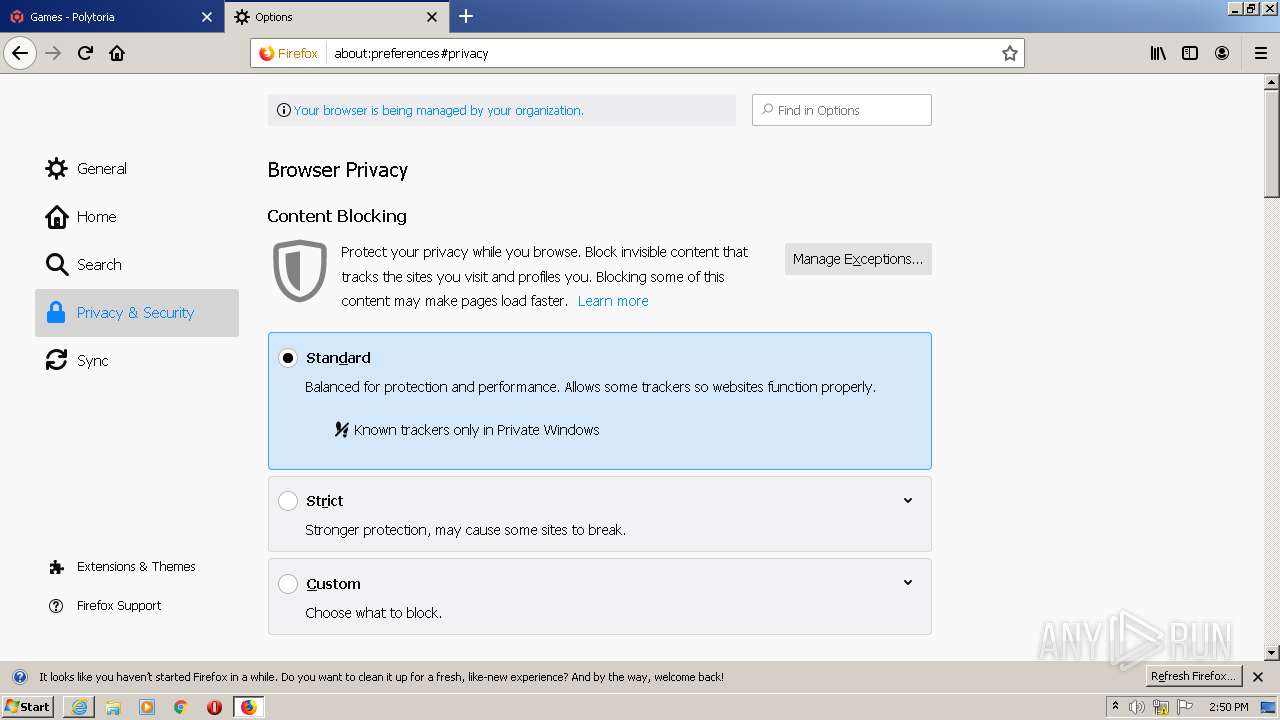Select the Custom content blocking option
Viewport: 1280px width, 720px height.
point(288,584)
